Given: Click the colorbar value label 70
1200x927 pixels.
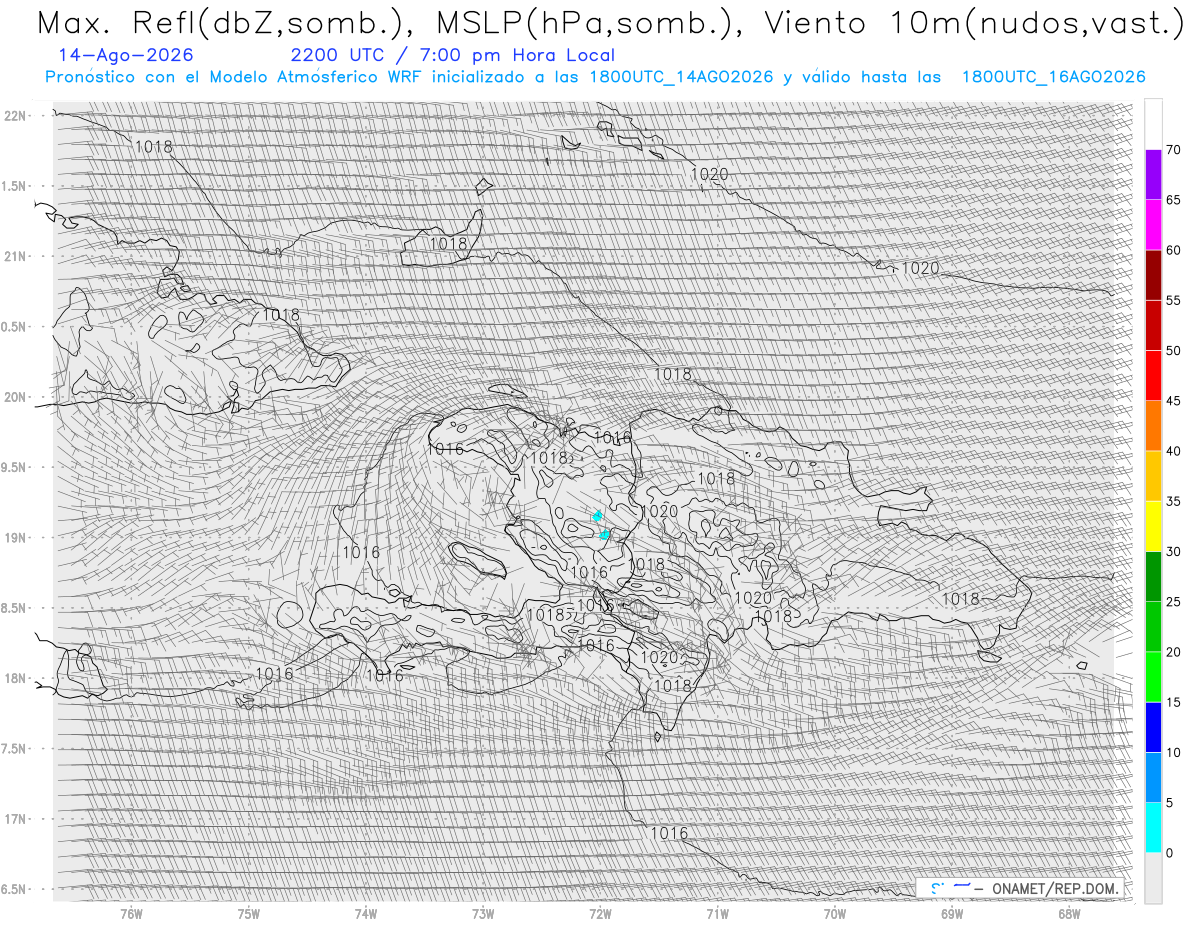Looking at the screenshot, I should pyautogui.click(x=1173, y=150).
